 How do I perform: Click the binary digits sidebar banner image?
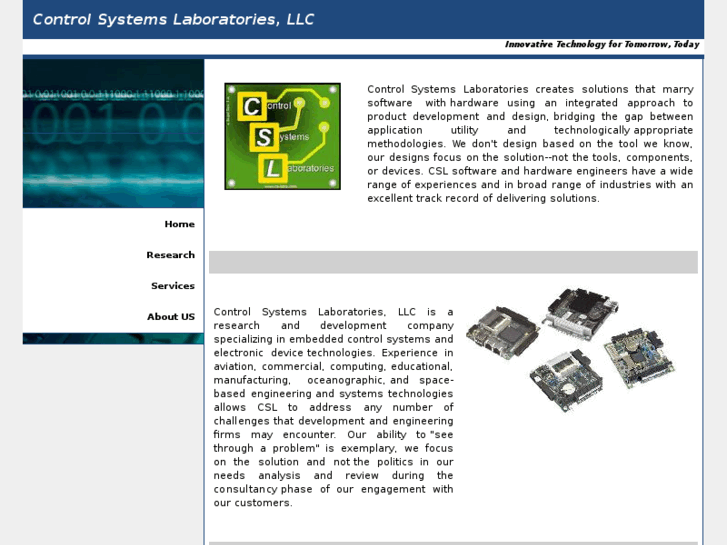(x=113, y=133)
